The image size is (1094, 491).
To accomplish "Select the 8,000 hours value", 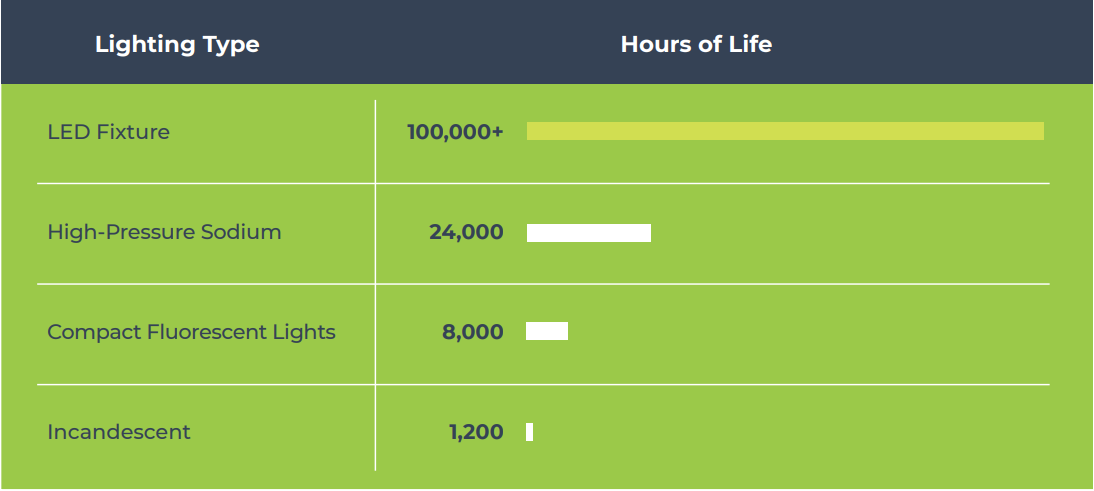I will (472, 332).
